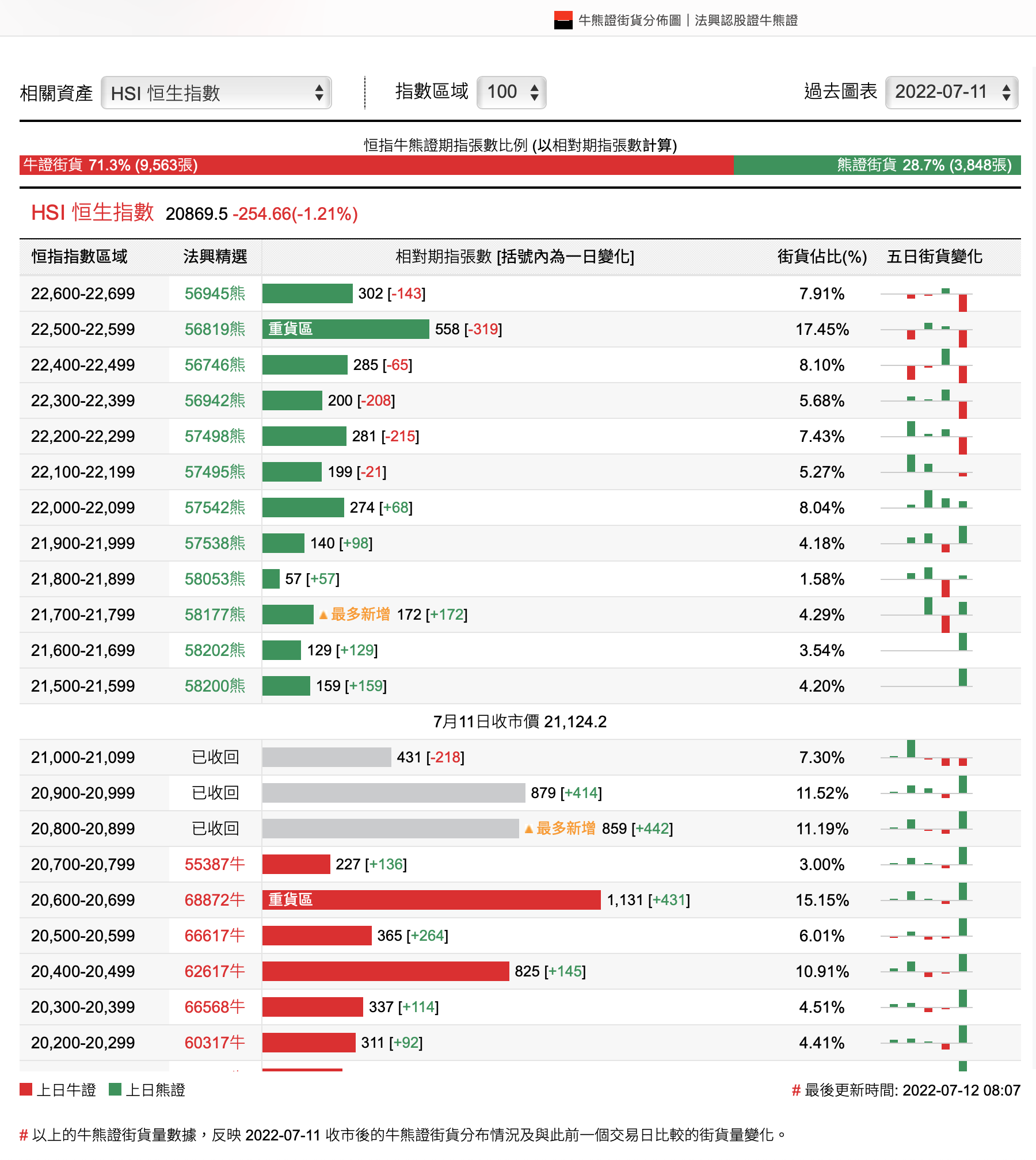
Task: Open bear warrant 56746熊 link
Action: pyautogui.click(x=215, y=365)
